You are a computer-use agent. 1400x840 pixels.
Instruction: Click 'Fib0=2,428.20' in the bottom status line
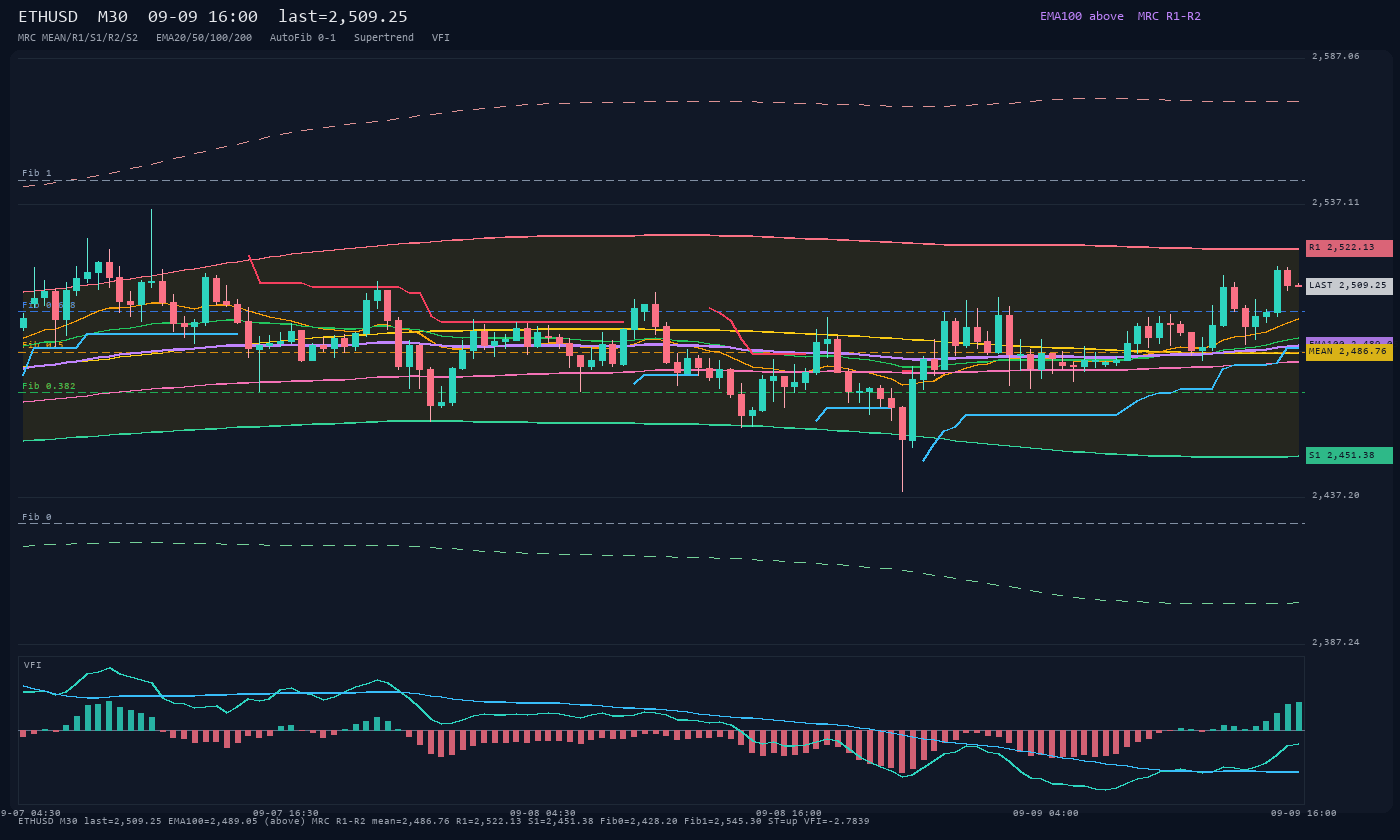[x=639, y=821]
